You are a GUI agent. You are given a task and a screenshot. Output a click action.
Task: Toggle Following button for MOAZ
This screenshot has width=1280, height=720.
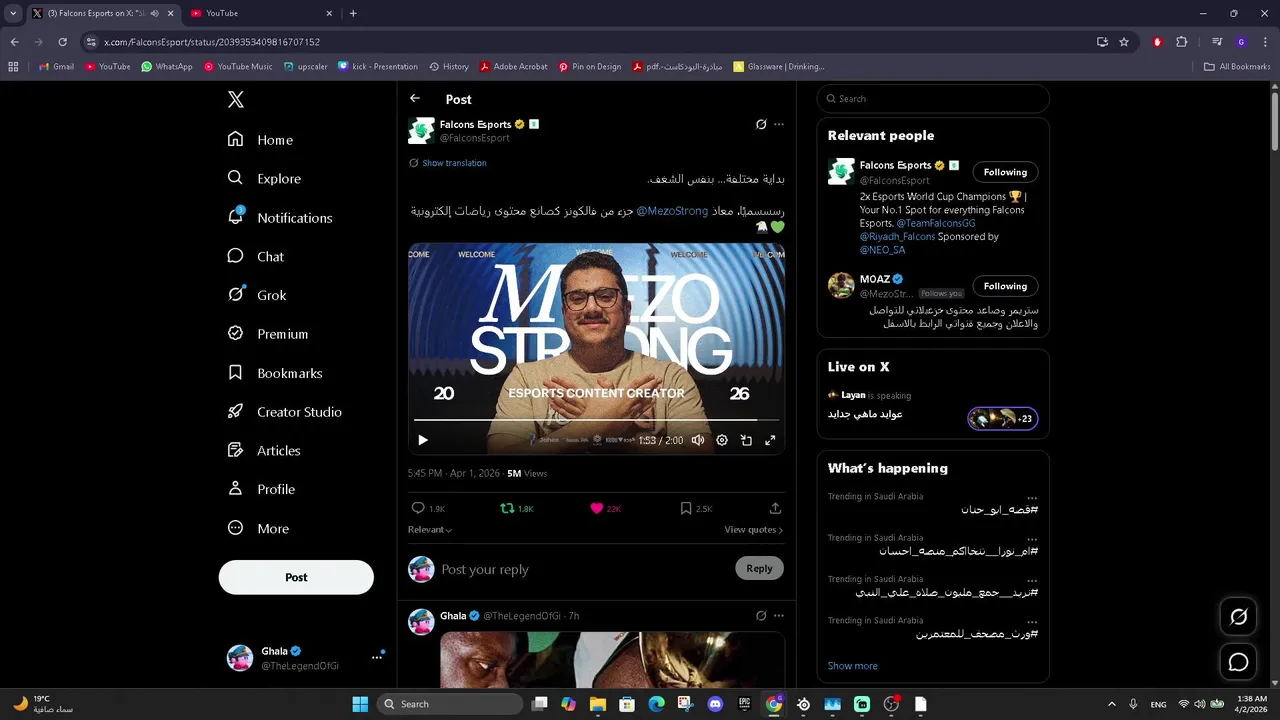[1005, 286]
